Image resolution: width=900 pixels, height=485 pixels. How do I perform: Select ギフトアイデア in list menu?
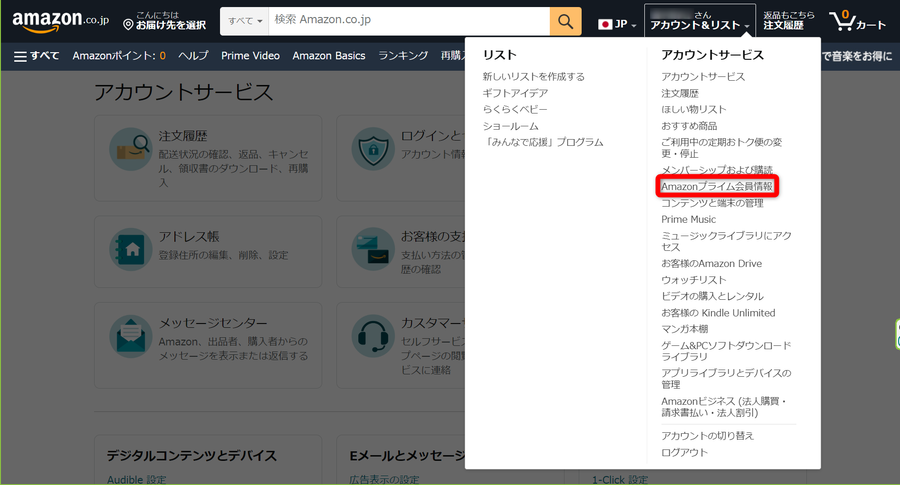coord(515,93)
